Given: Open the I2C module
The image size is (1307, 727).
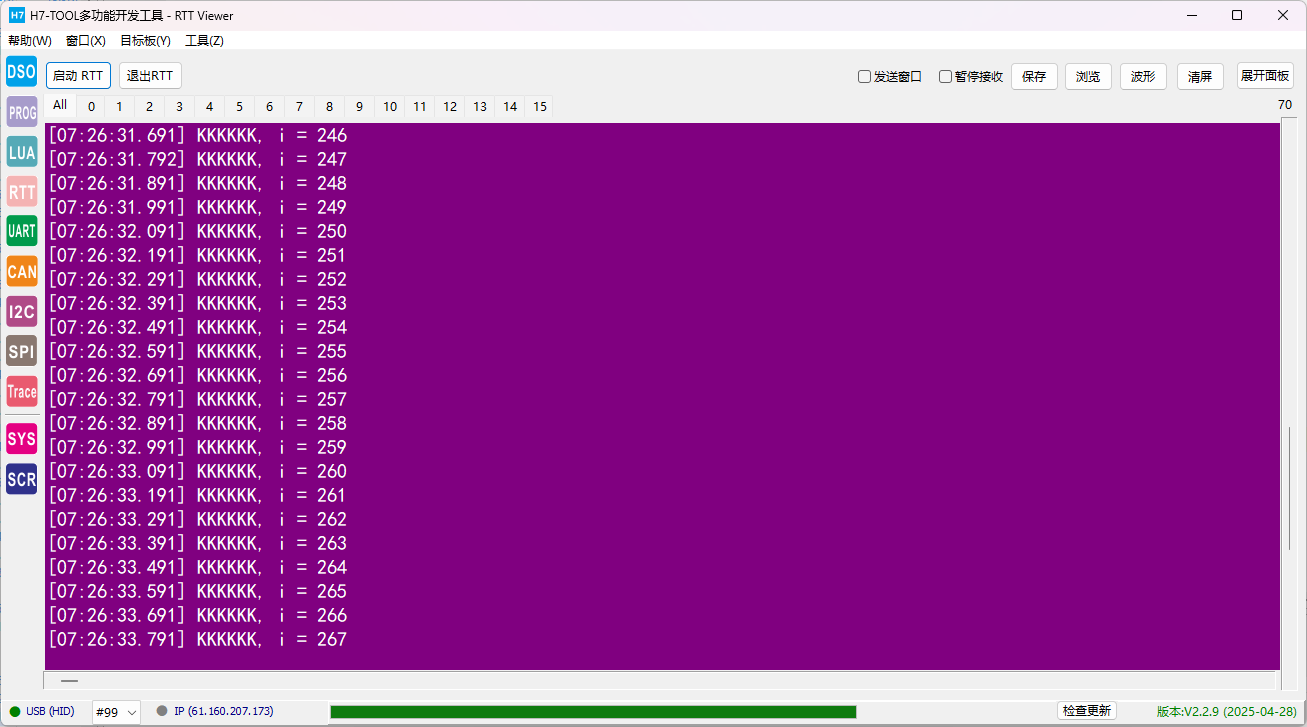Looking at the screenshot, I should (x=21, y=311).
